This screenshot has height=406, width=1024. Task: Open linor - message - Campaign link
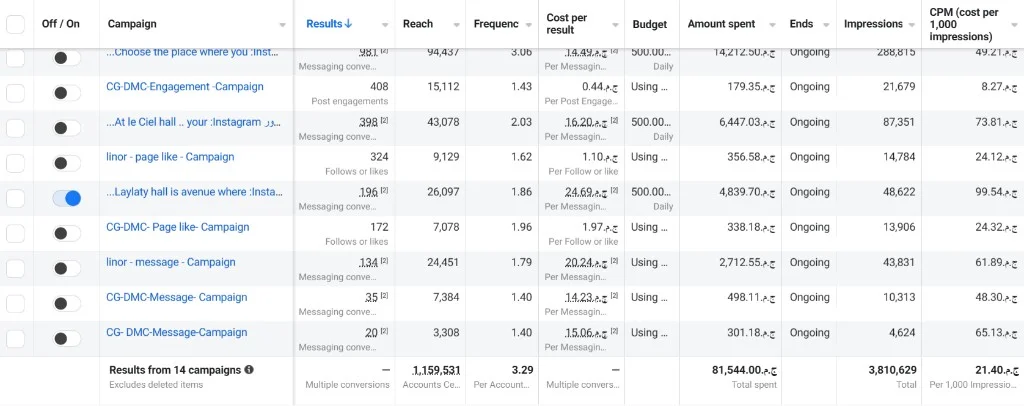coord(170,262)
